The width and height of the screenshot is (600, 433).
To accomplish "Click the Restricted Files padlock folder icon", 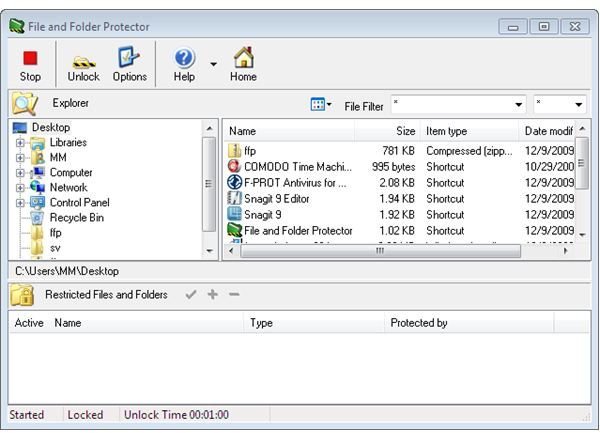I will [x=22, y=295].
